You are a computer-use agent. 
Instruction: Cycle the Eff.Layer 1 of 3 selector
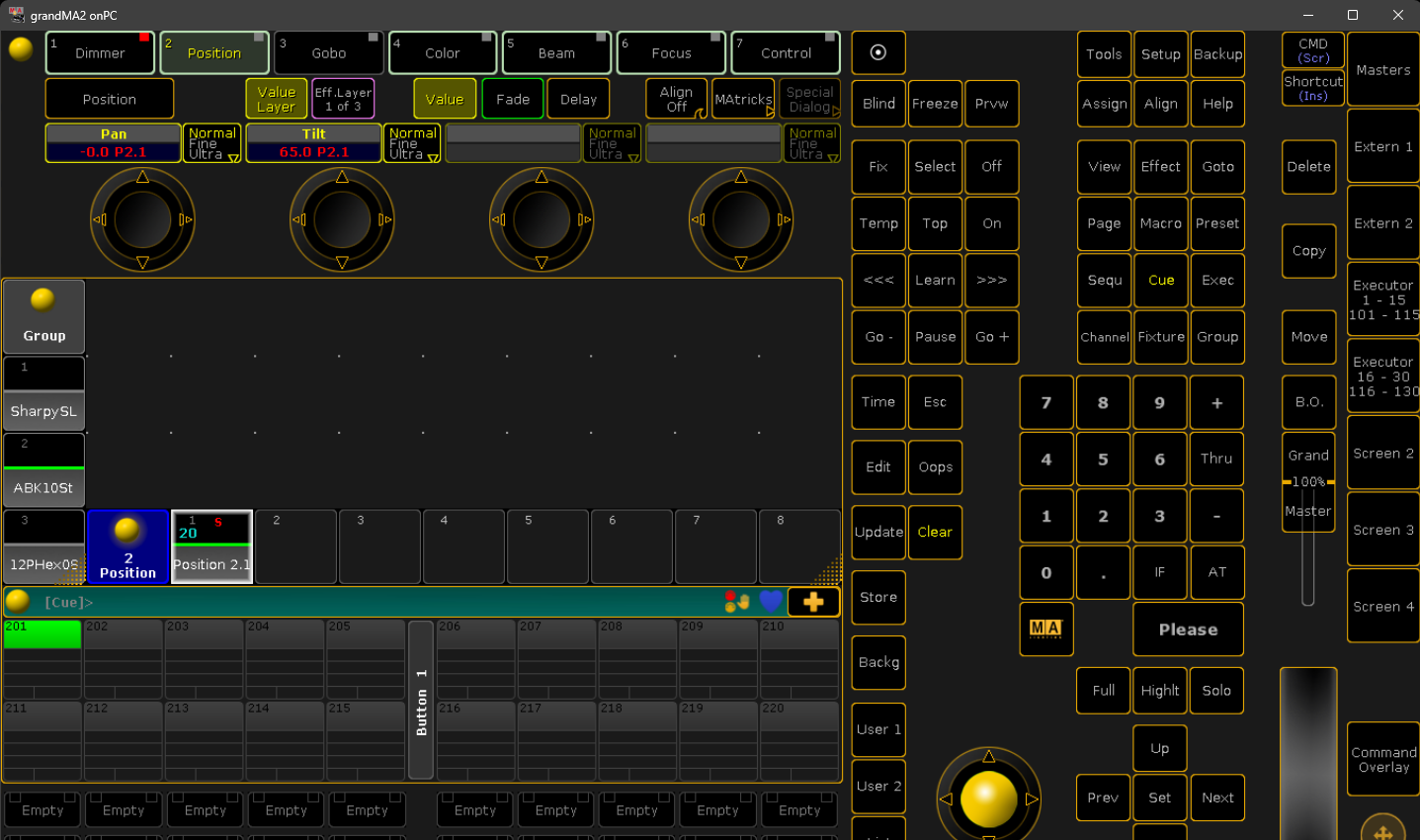(343, 99)
